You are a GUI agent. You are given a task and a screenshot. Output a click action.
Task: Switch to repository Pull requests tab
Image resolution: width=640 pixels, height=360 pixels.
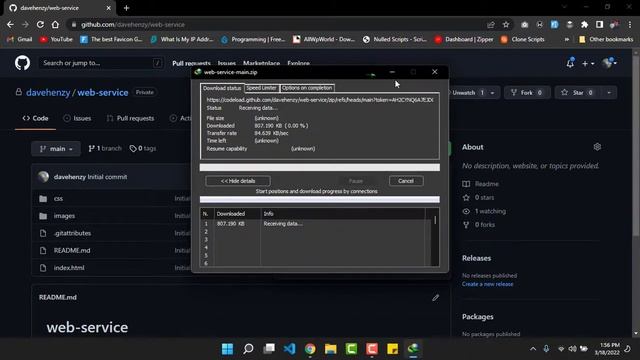[130, 118]
